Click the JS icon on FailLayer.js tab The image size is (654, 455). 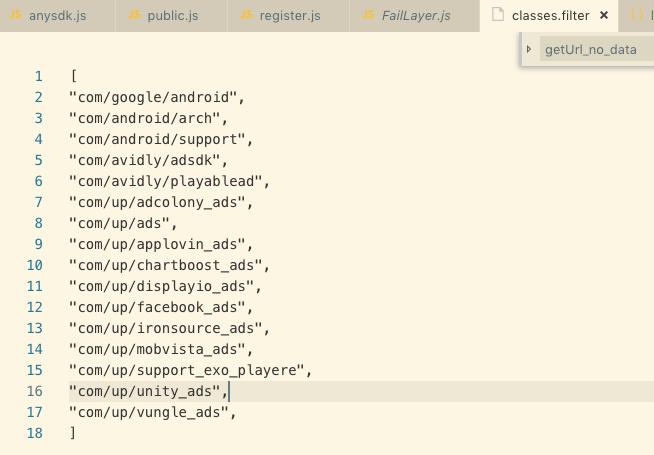pos(366,16)
